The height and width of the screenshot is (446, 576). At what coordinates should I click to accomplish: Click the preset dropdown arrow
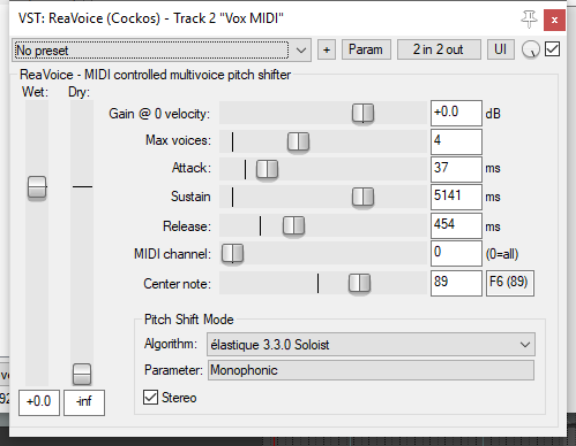[301, 50]
